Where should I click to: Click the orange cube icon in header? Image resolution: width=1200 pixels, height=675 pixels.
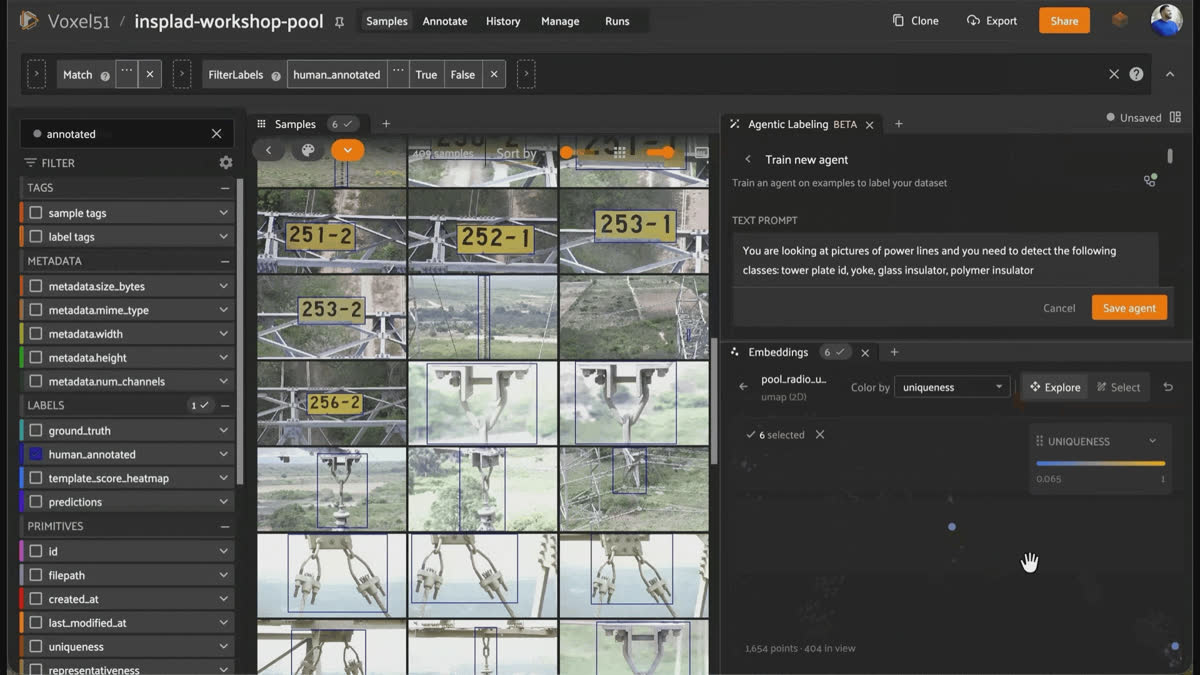[1120, 20]
